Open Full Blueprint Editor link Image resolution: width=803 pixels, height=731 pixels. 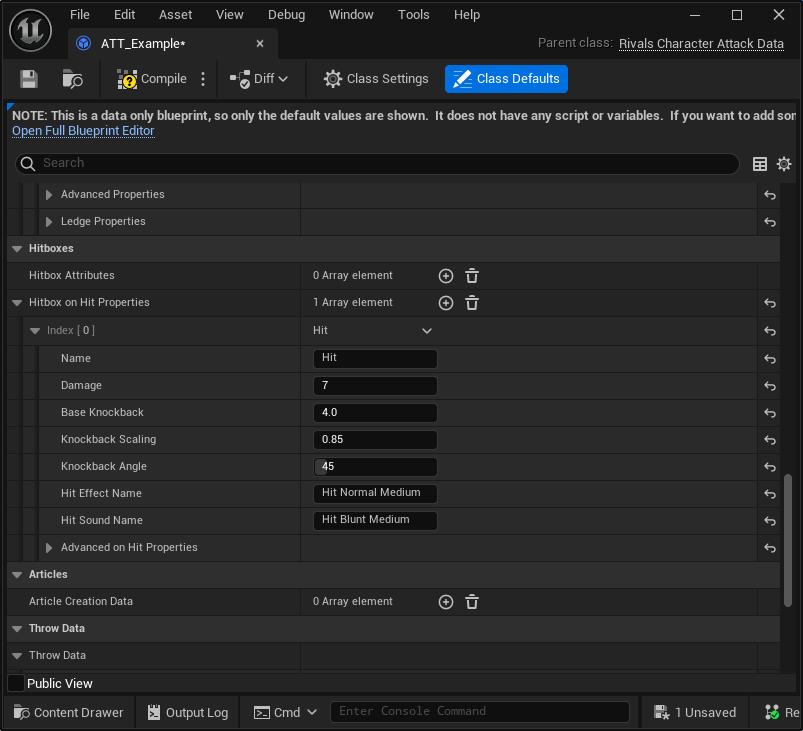(x=83, y=131)
